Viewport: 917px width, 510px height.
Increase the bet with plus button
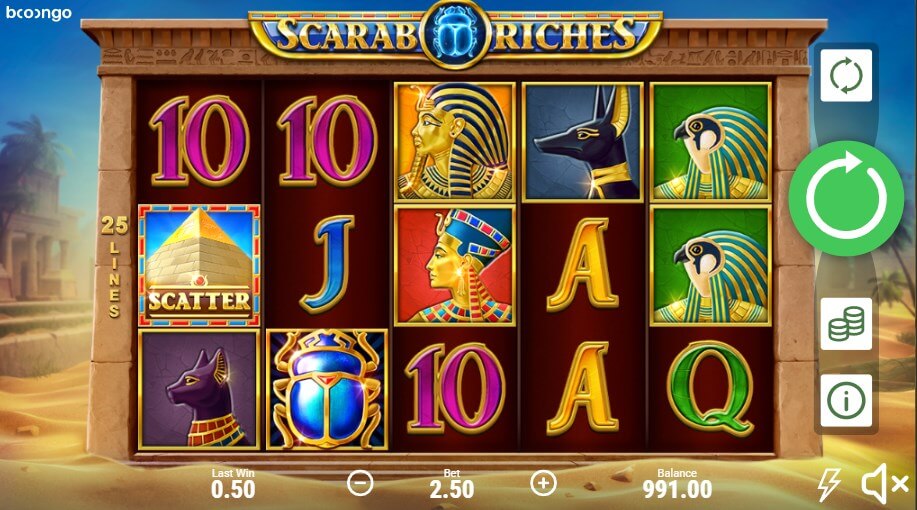coord(543,483)
